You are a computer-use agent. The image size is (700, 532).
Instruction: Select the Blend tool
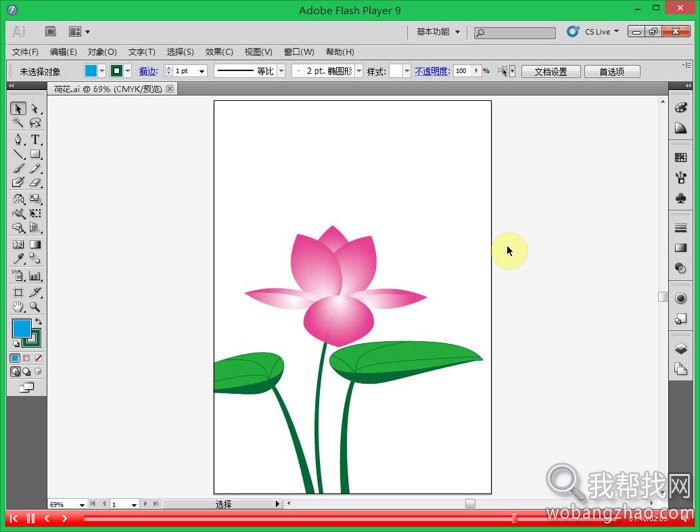click(x=35, y=258)
